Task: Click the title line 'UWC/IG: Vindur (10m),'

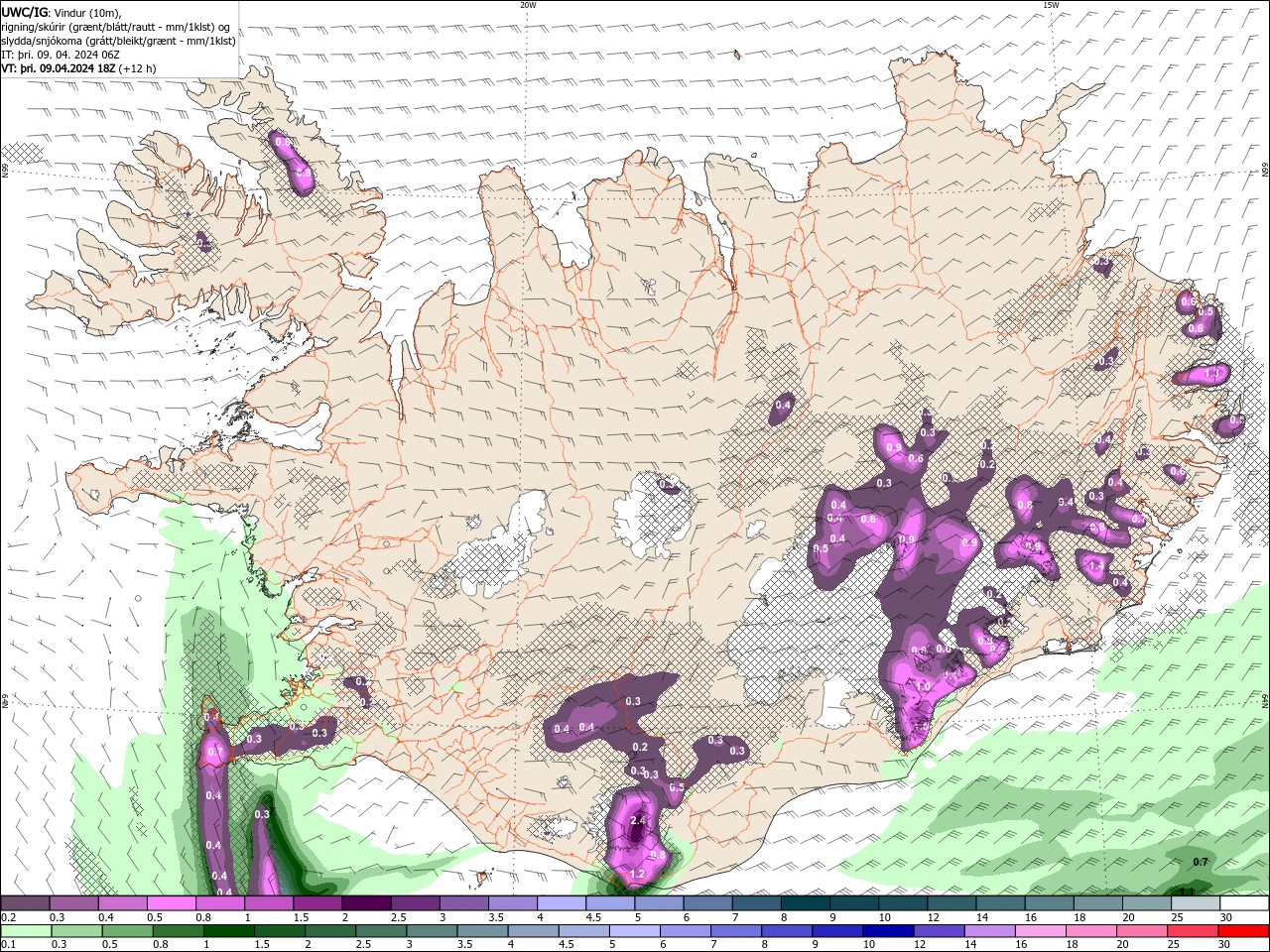Action: click(61, 12)
